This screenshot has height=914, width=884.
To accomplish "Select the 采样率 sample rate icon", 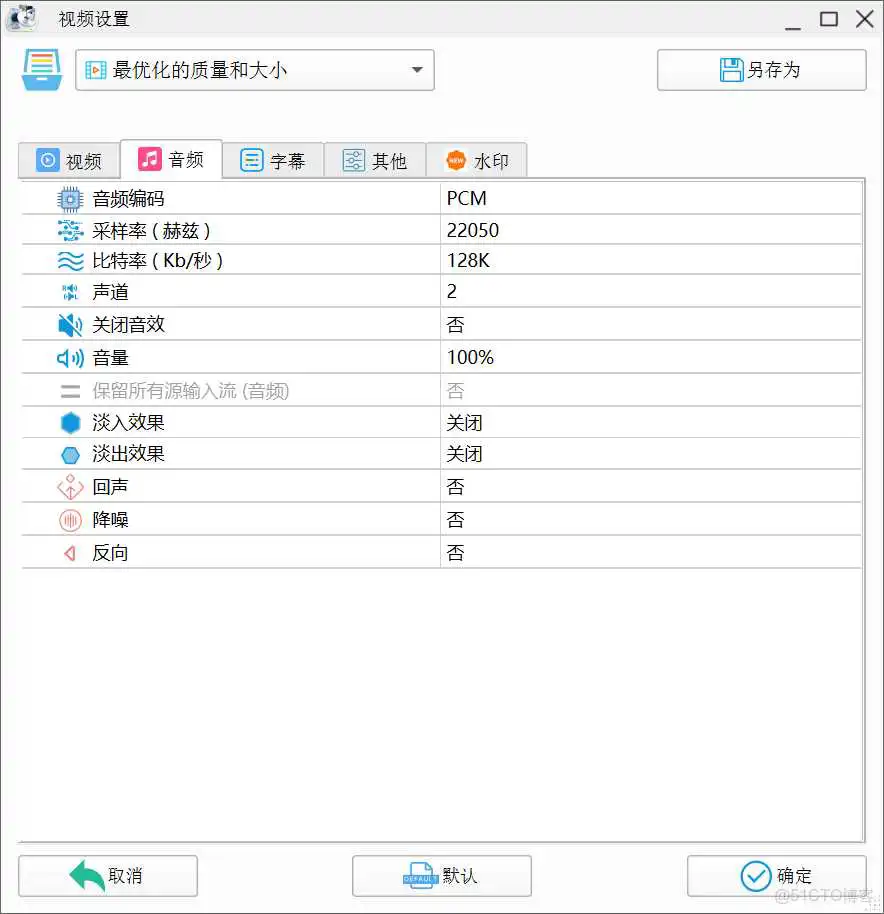I will pyautogui.click(x=68, y=230).
